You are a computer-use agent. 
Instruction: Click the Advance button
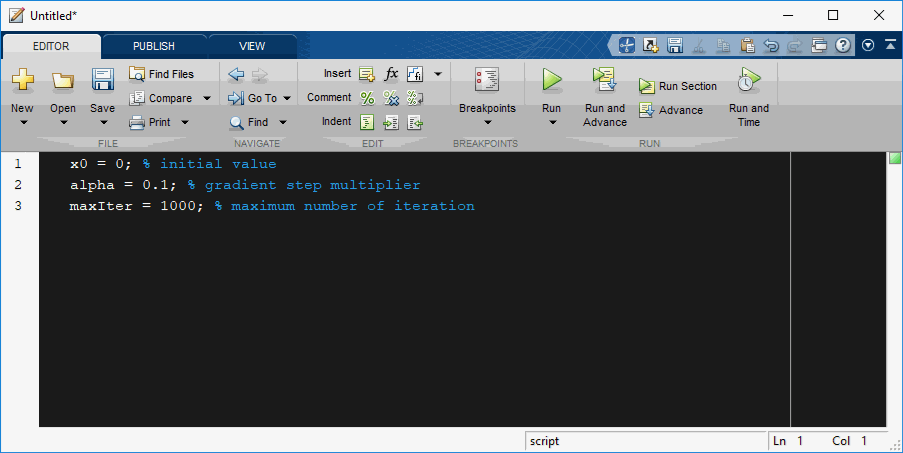pyautogui.click(x=671, y=110)
